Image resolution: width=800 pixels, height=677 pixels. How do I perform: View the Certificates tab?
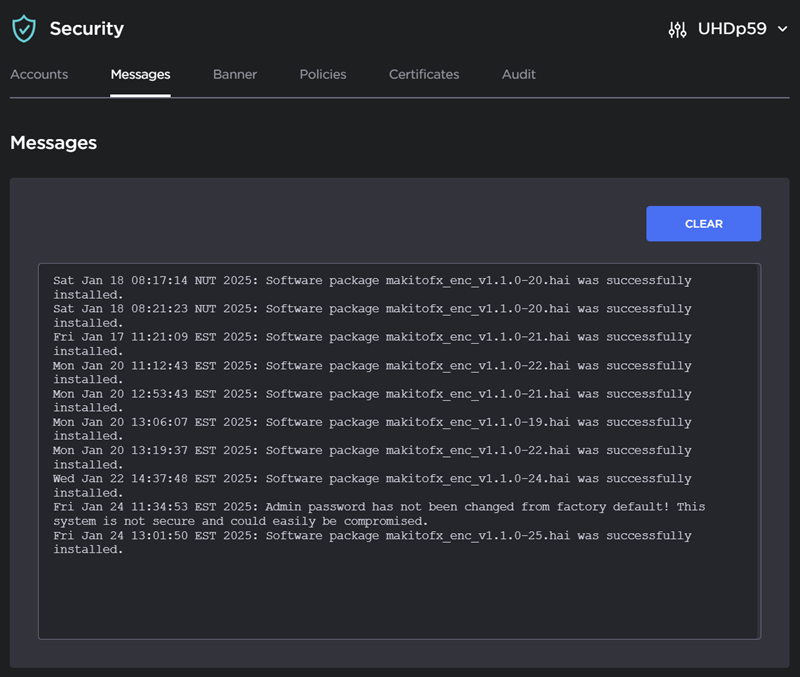pos(424,74)
